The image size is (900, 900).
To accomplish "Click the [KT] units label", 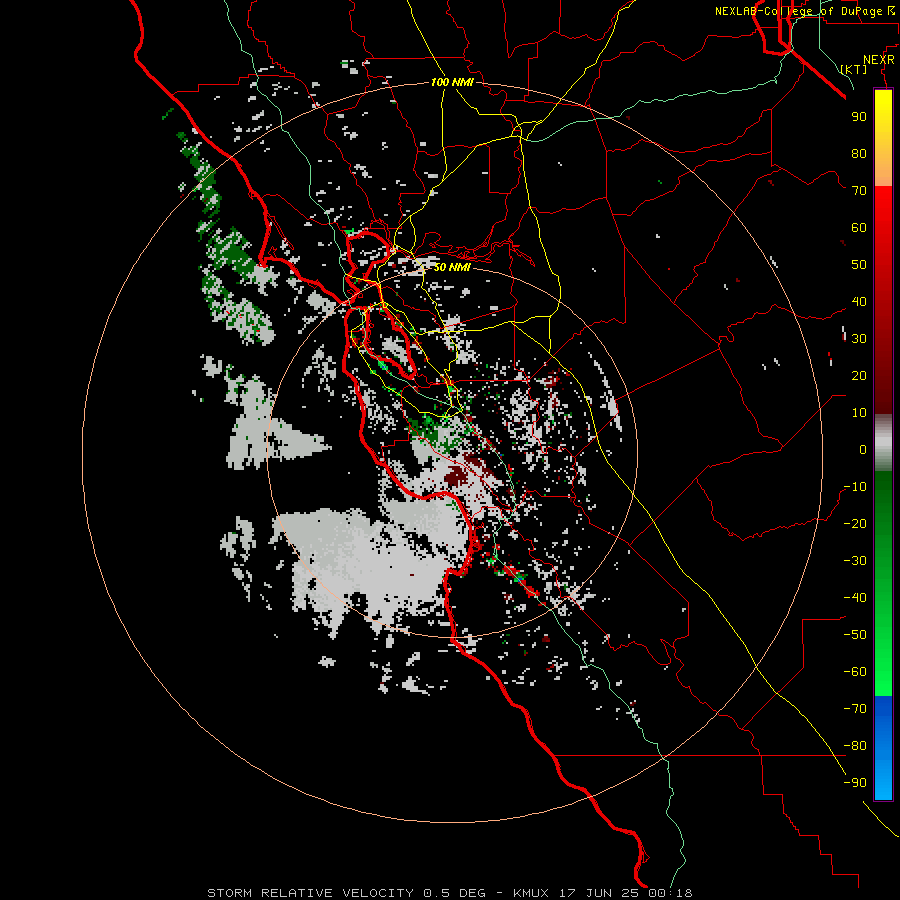I will pos(854,69).
